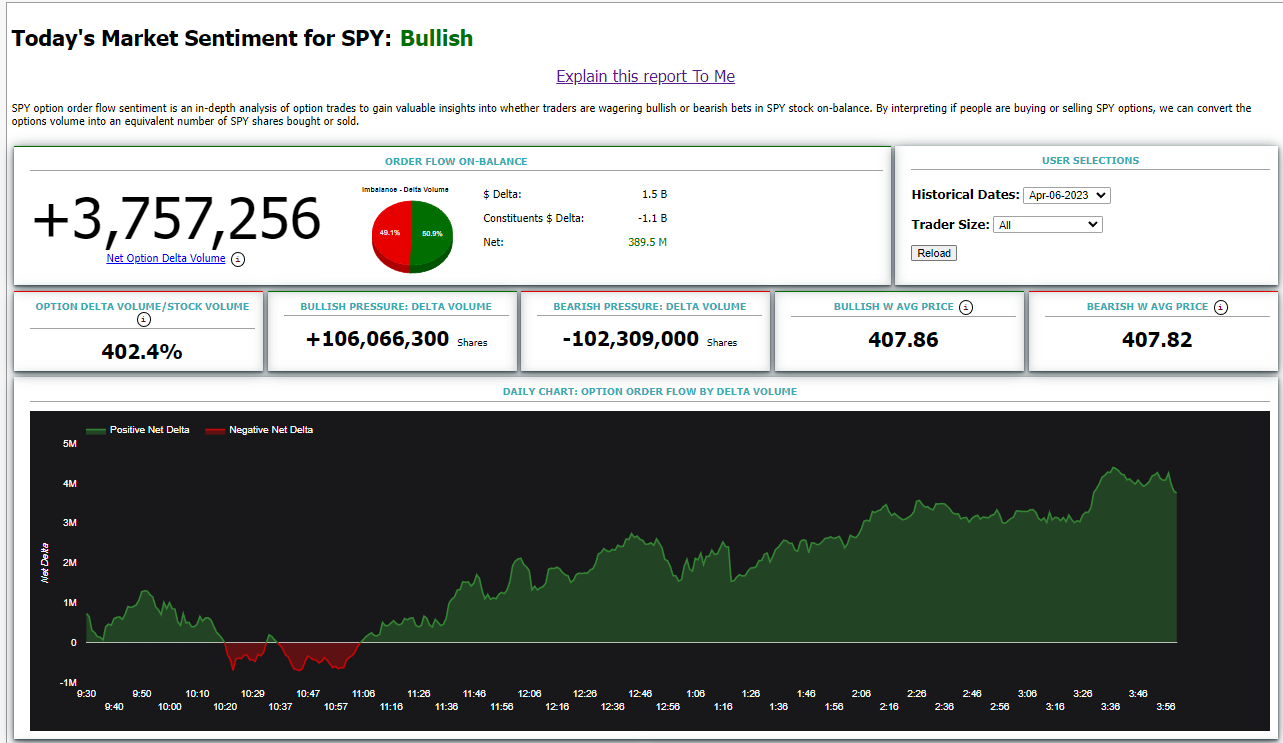Select the Constituents $ Delta -1.1 B value
Viewport: 1283px width, 743px height.
tap(653, 218)
